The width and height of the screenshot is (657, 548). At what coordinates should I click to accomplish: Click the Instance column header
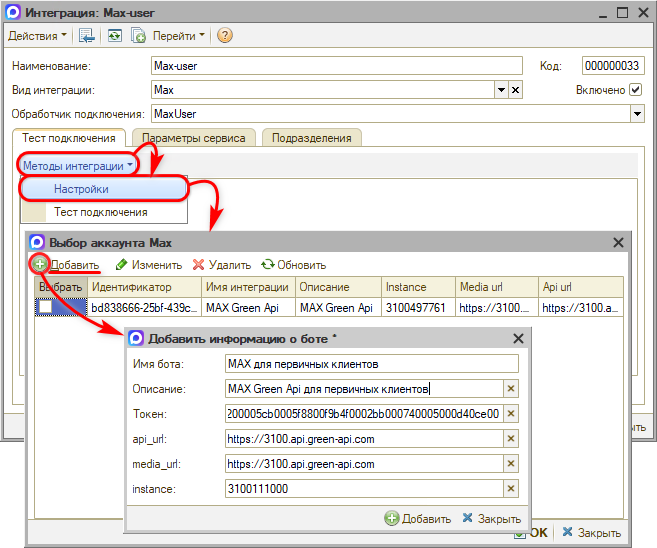pyautogui.click(x=418, y=287)
